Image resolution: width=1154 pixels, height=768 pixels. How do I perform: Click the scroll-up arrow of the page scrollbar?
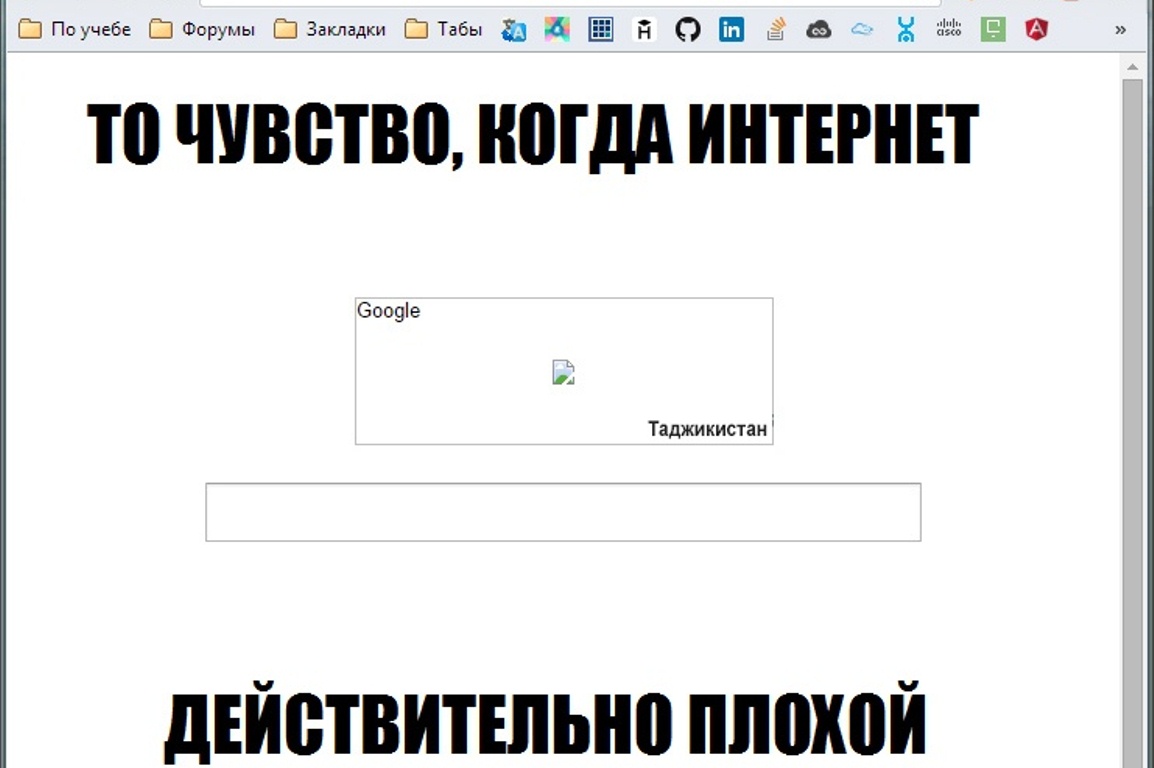point(1132,67)
